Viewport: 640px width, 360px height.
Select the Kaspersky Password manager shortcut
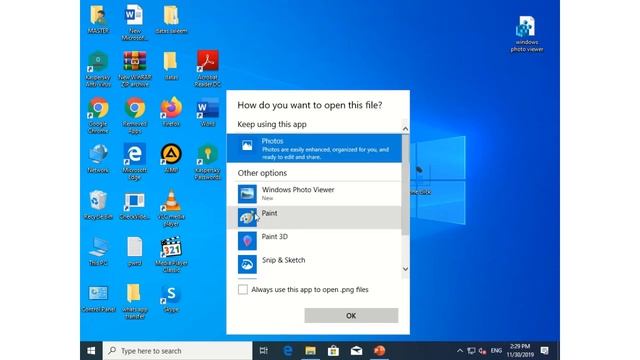(x=208, y=162)
